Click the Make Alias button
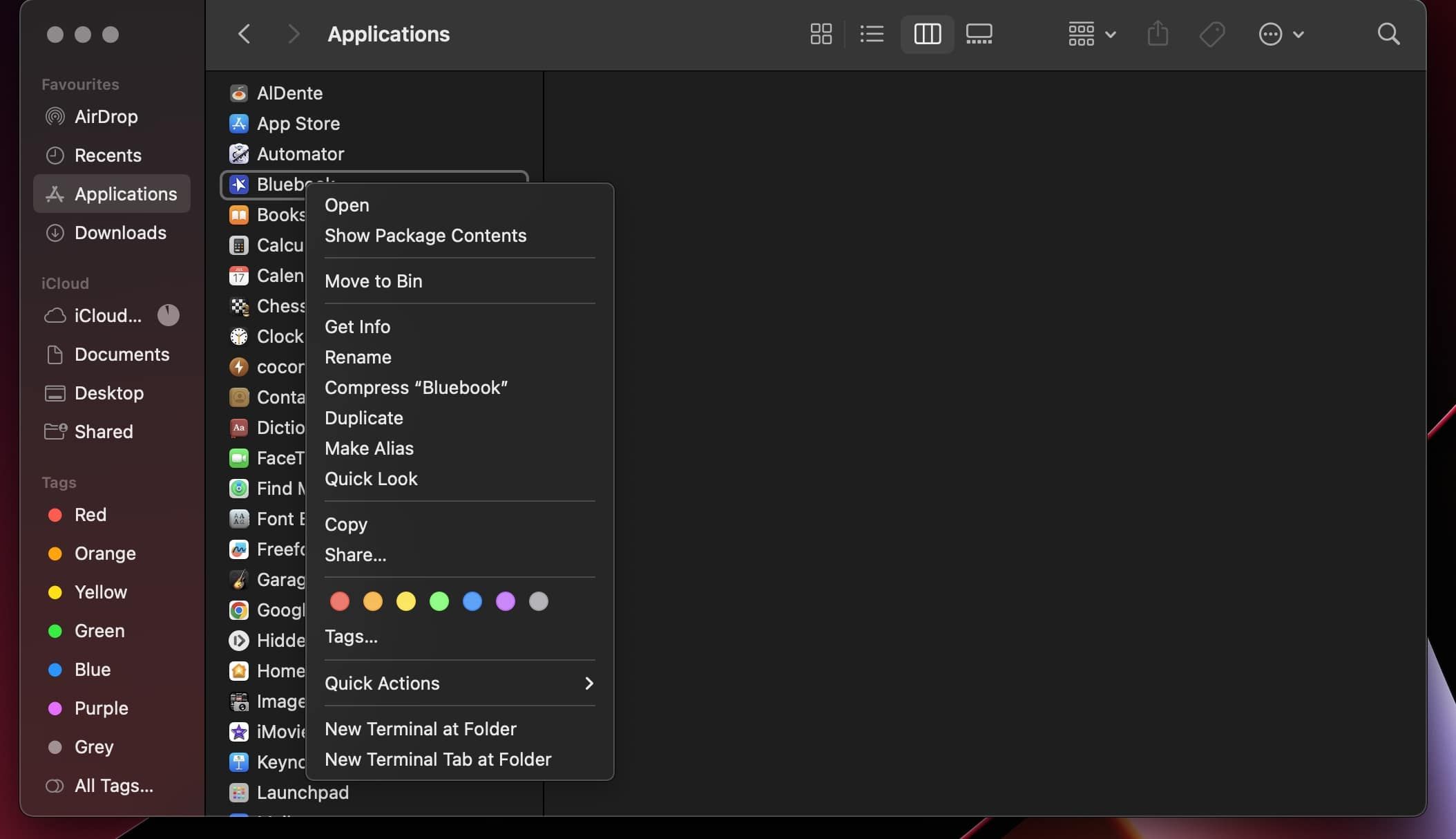1456x839 pixels. [x=368, y=449]
